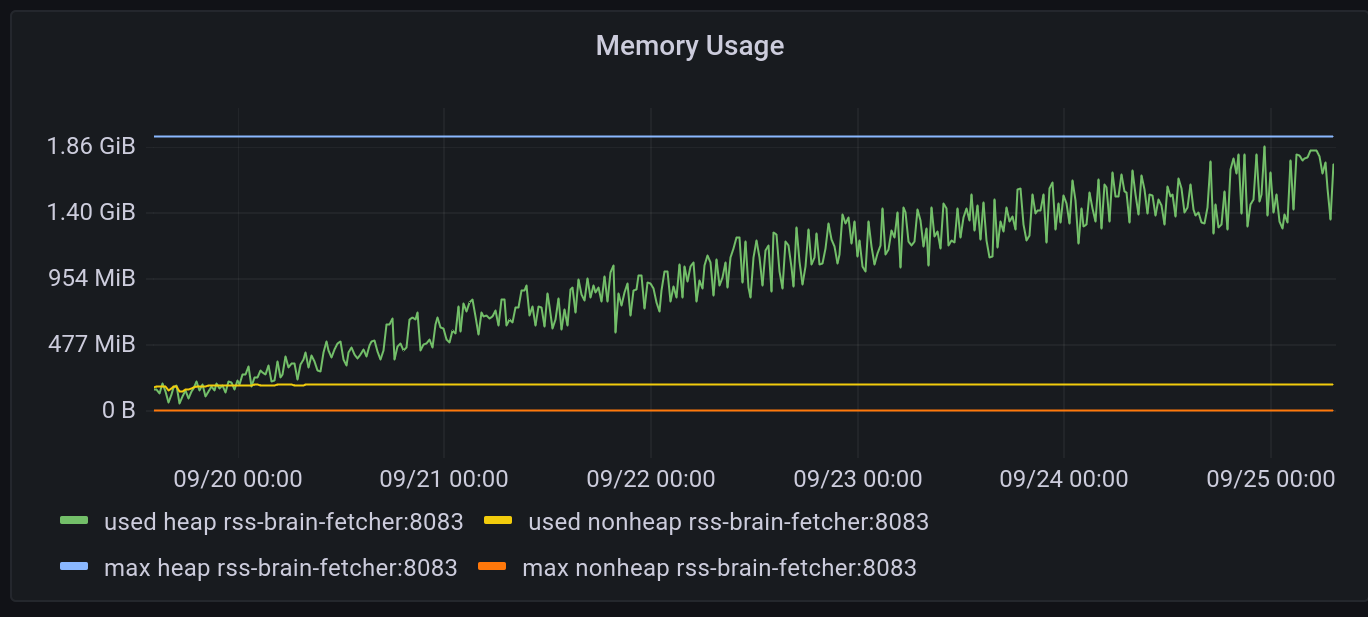Click the 09/20 00:00 time axis label
The image size is (1368, 617).
[x=238, y=479]
